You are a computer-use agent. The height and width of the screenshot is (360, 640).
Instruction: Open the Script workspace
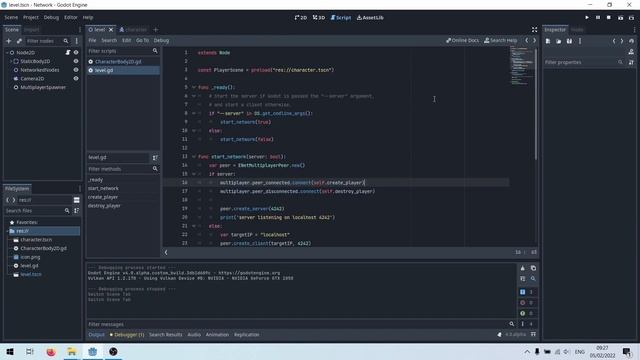[x=341, y=18]
